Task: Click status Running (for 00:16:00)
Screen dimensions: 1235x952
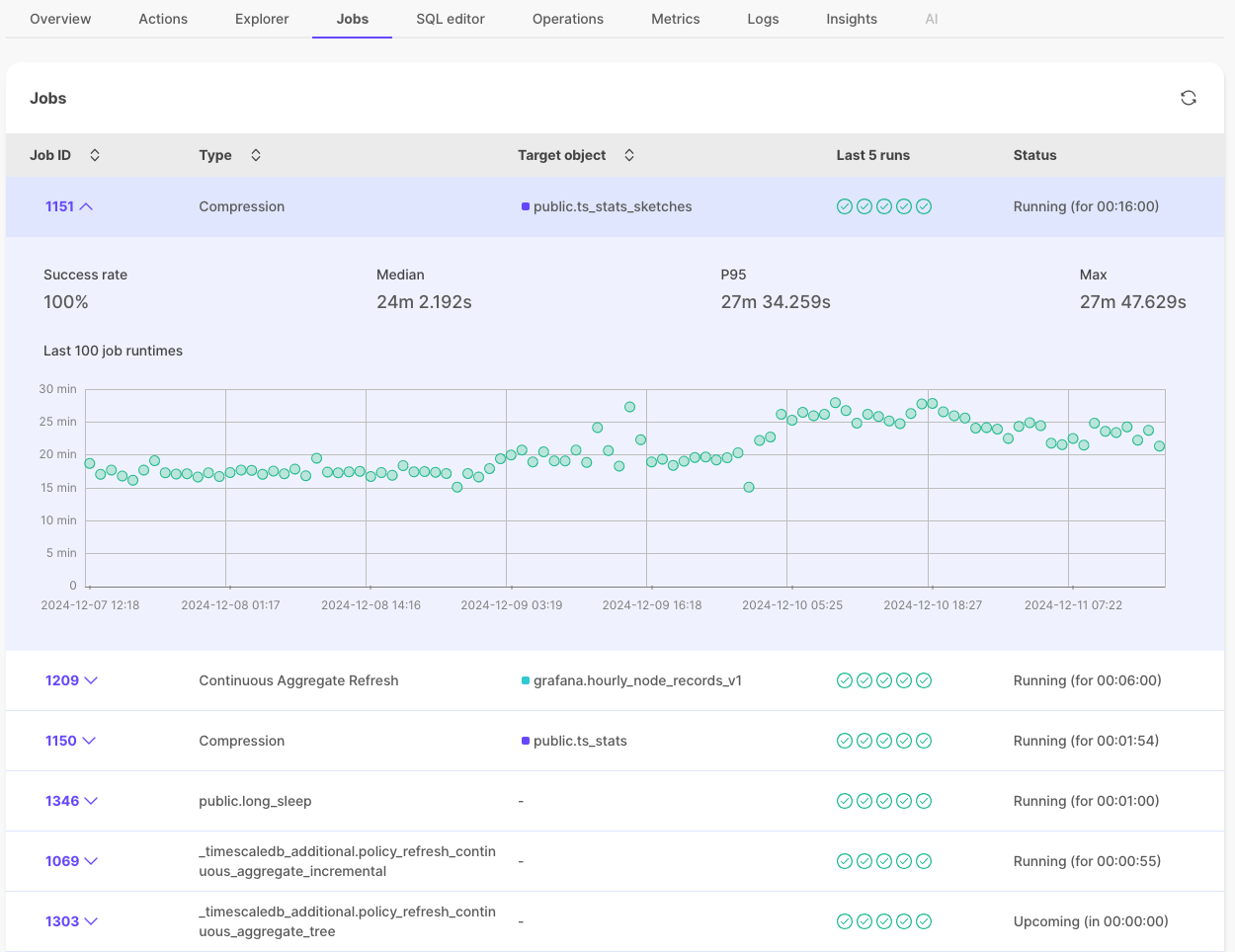Action: point(1086,206)
